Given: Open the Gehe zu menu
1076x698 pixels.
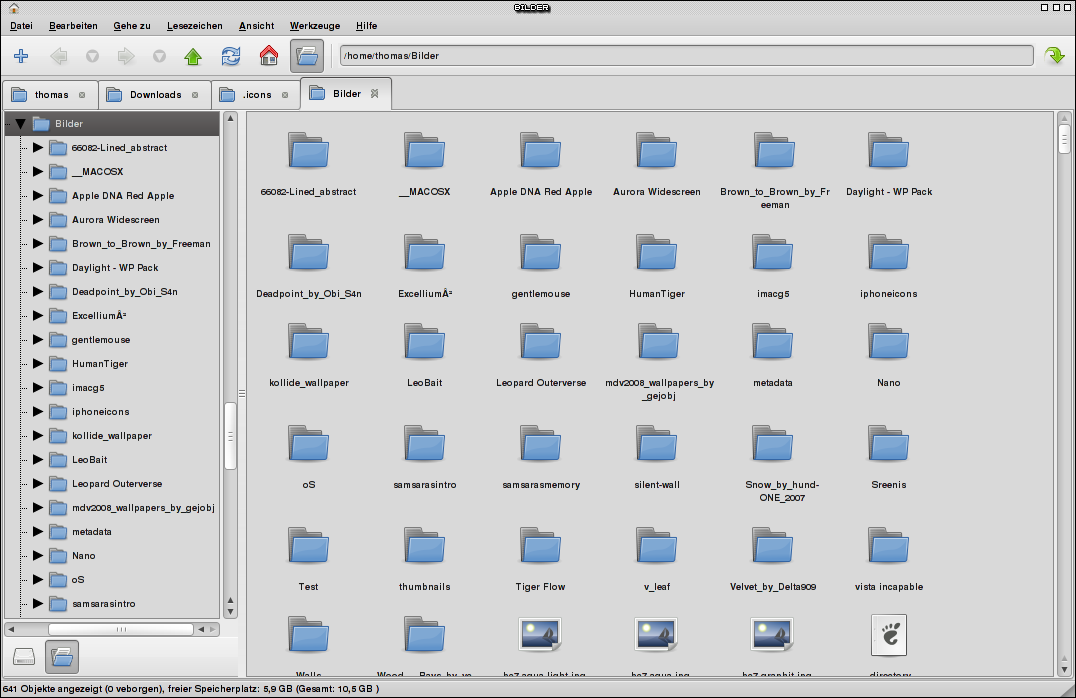Looking at the screenshot, I should point(132,25).
